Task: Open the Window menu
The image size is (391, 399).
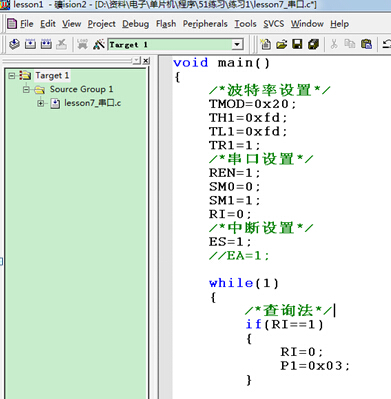Action: click(307, 24)
